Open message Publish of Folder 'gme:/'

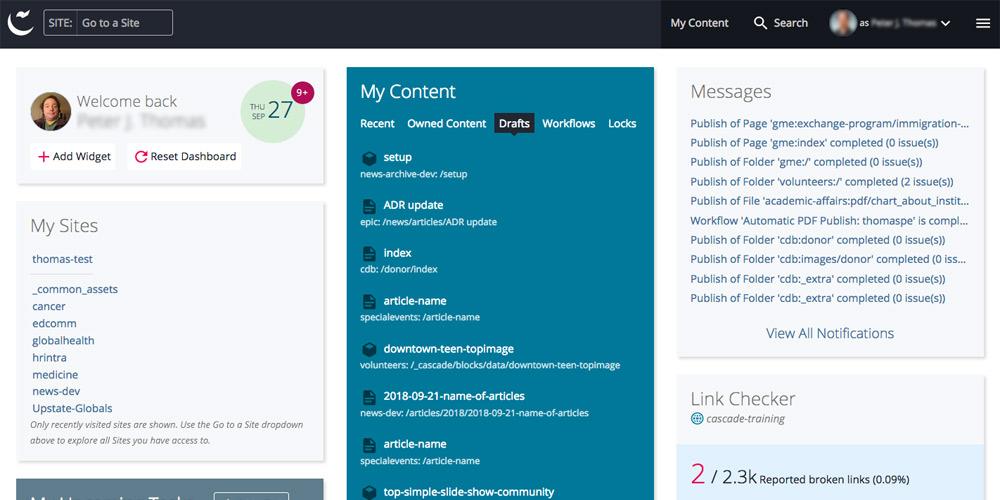[x=806, y=162]
